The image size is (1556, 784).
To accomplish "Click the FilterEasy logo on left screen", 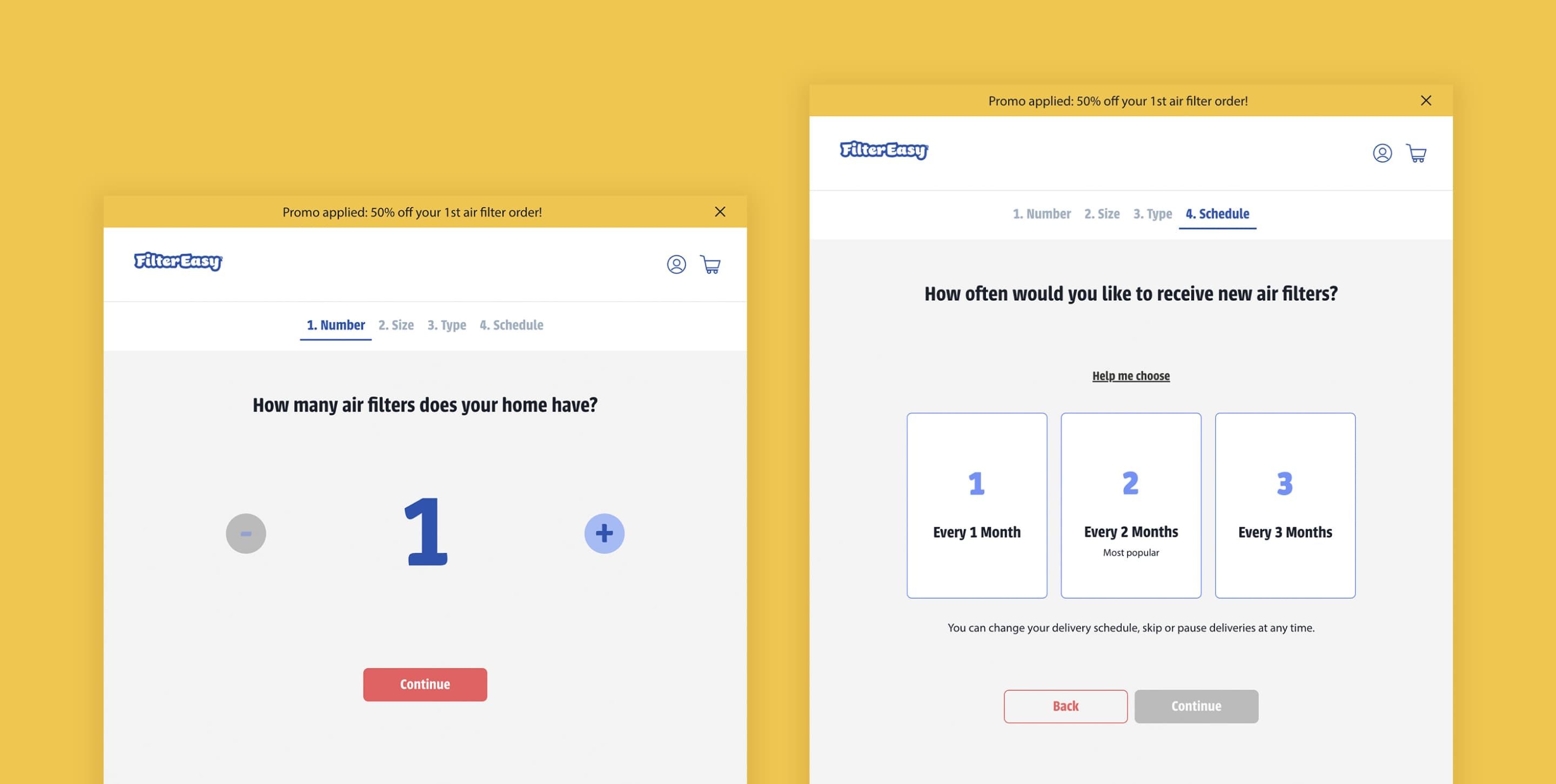I will (178, 261).
